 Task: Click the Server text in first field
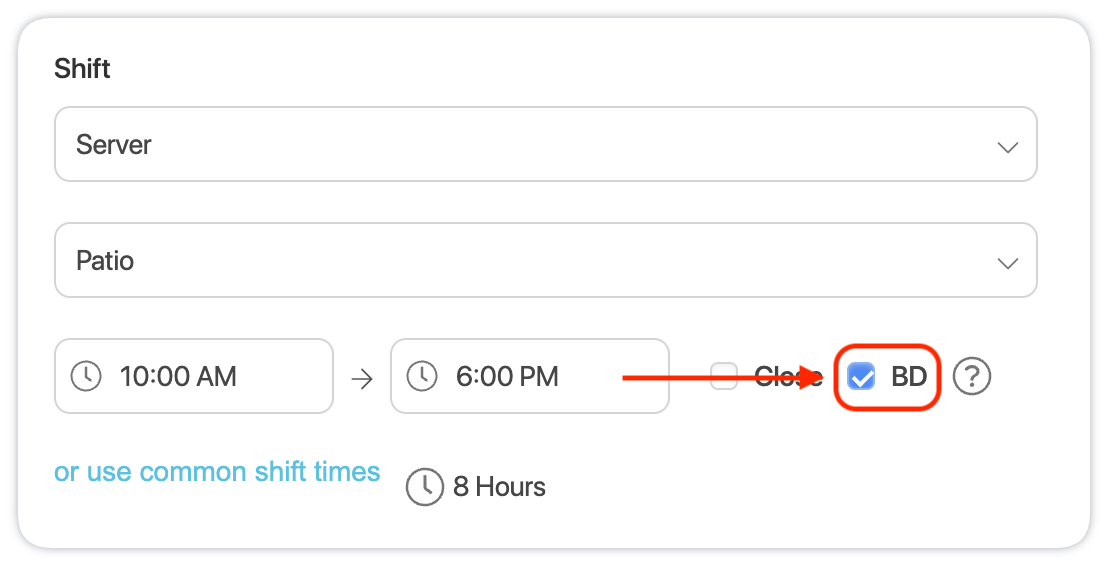114,145
